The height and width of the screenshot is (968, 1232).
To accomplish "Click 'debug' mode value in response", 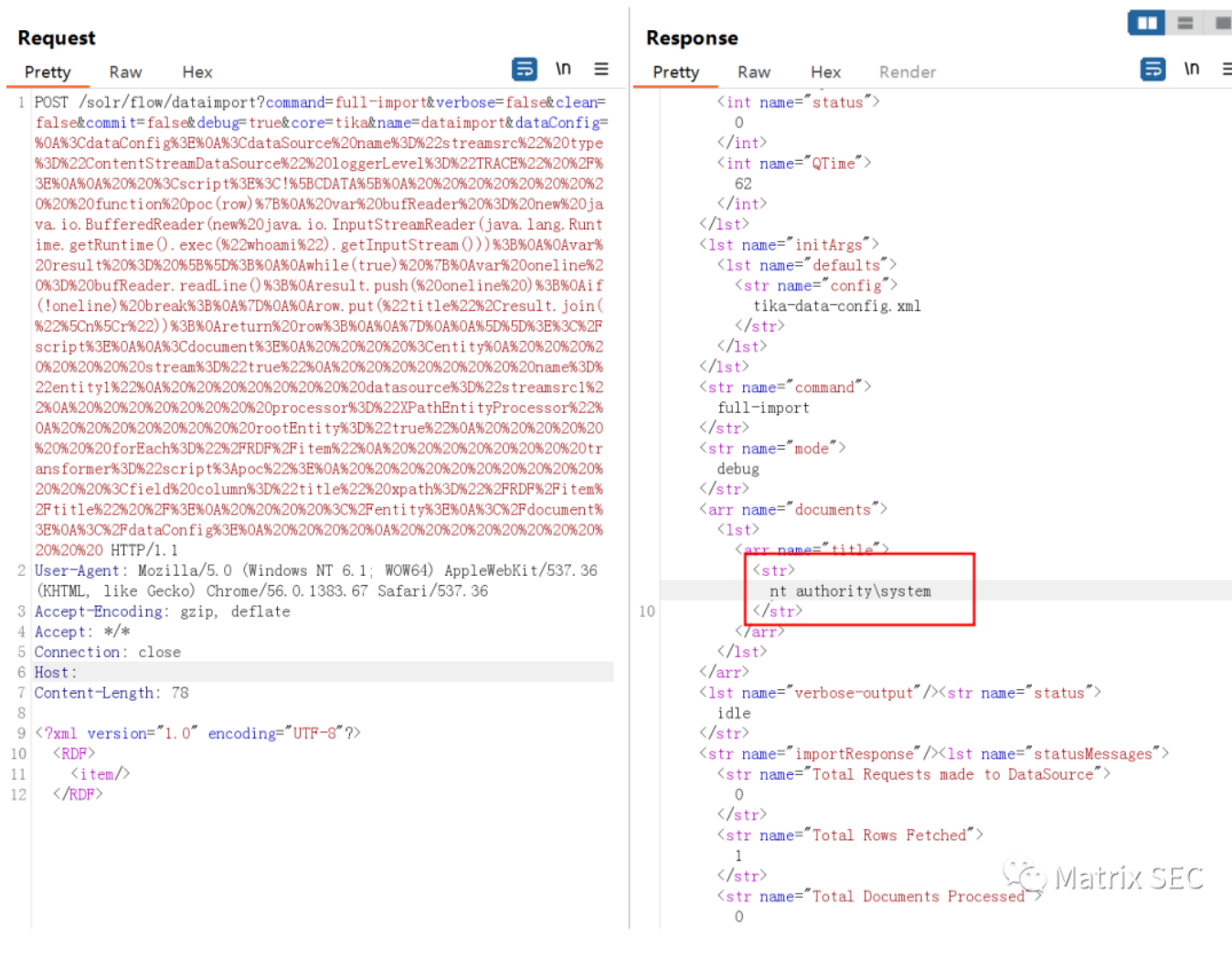I will (738, 469).
